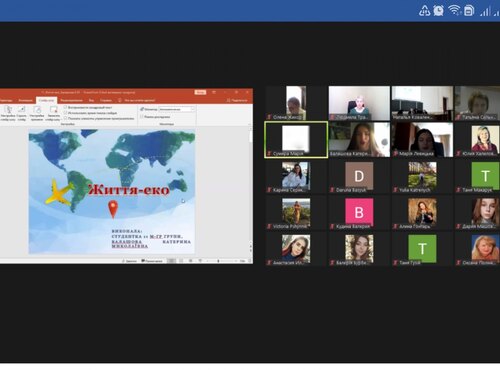
Task: Open the slide show setup icon in ribbon
Action: point(8,113)
